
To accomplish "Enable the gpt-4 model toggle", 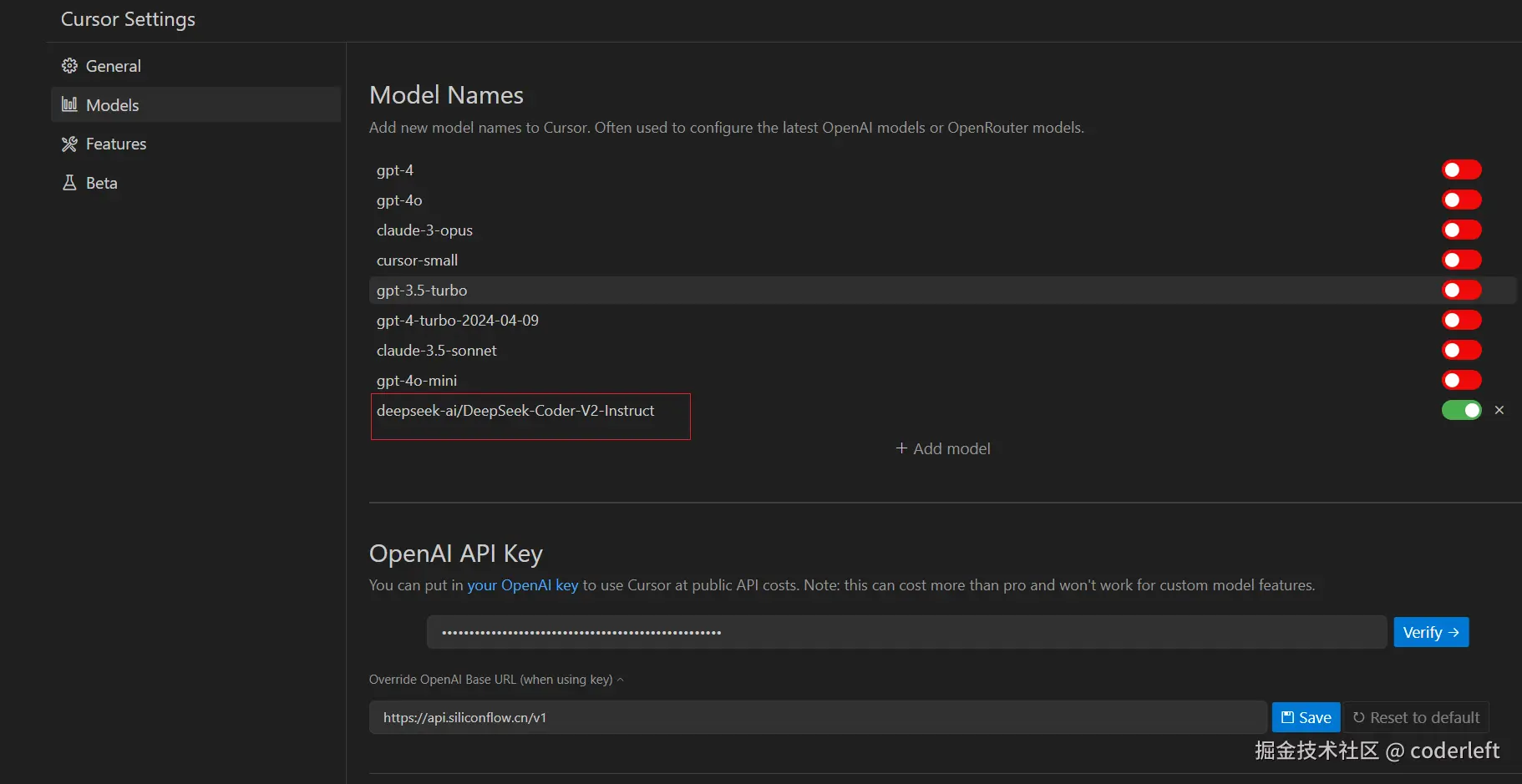I will (1461, 170).
